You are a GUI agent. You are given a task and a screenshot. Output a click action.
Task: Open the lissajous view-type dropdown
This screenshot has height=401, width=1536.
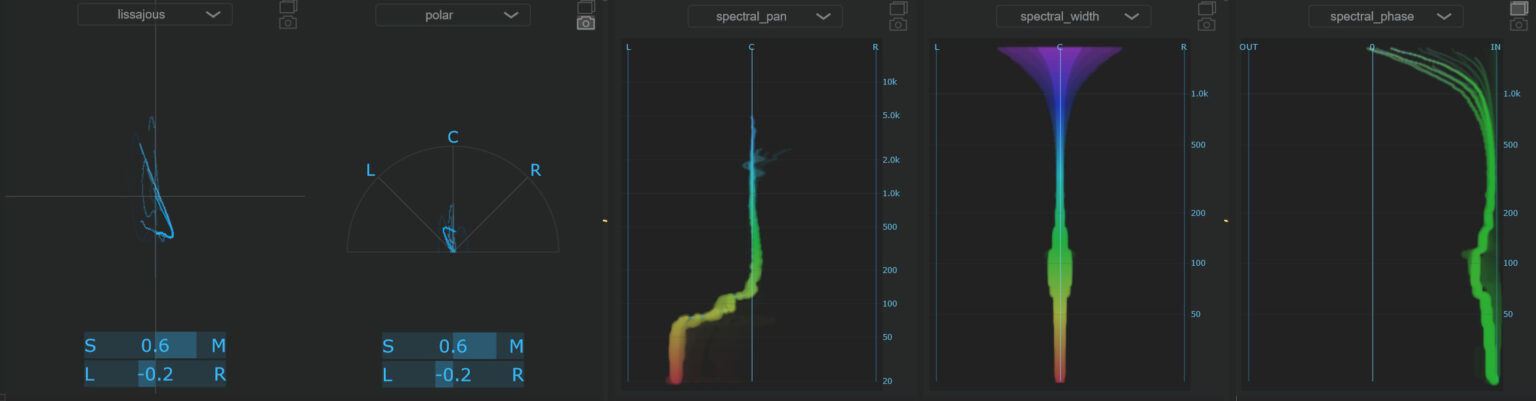click(155, 15)
